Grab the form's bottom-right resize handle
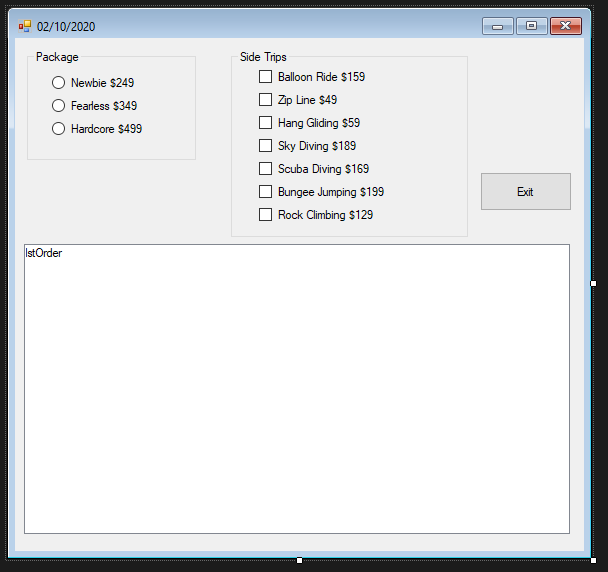 coord(593,560)
